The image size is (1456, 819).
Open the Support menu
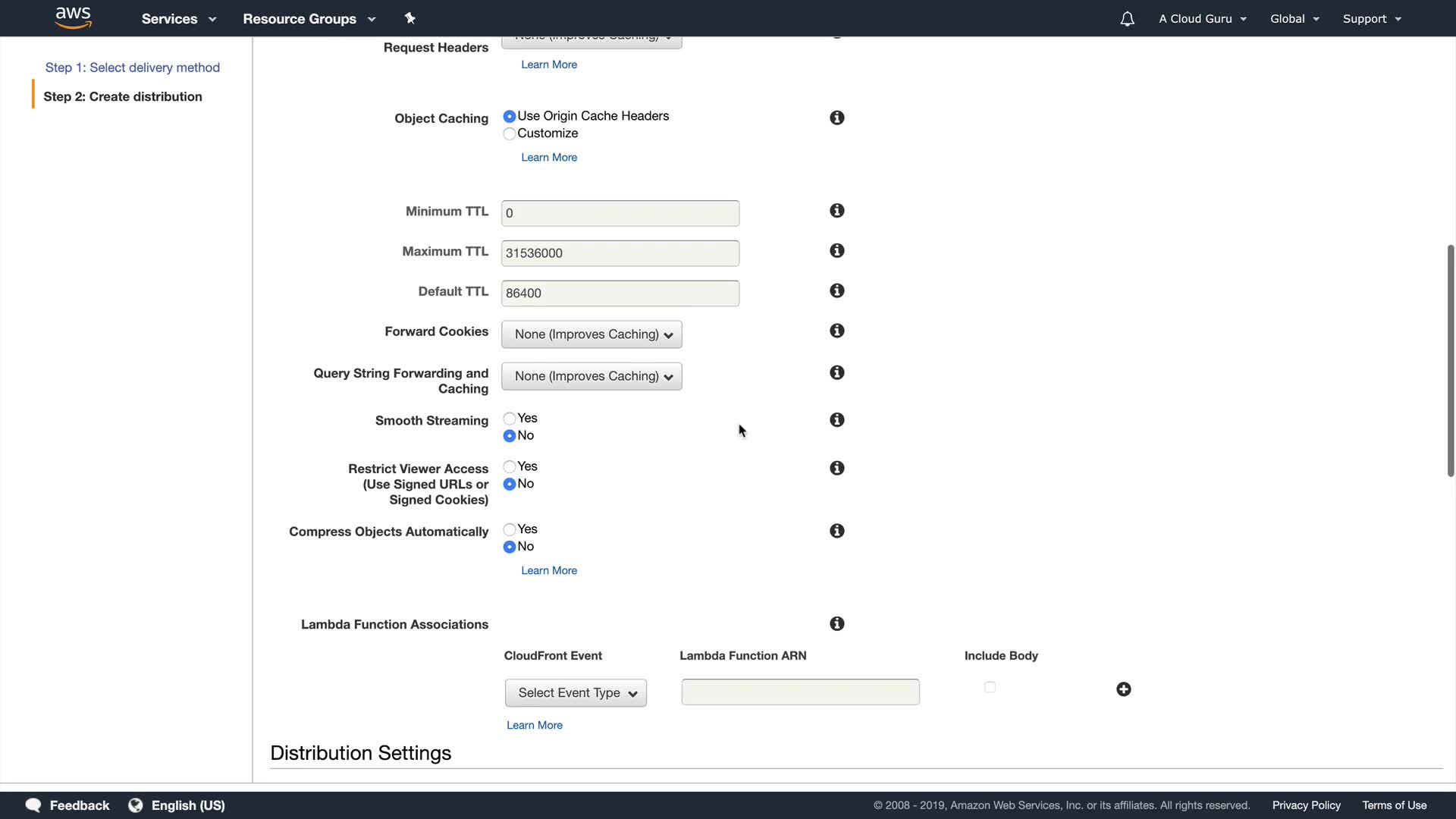point(1371,19)
